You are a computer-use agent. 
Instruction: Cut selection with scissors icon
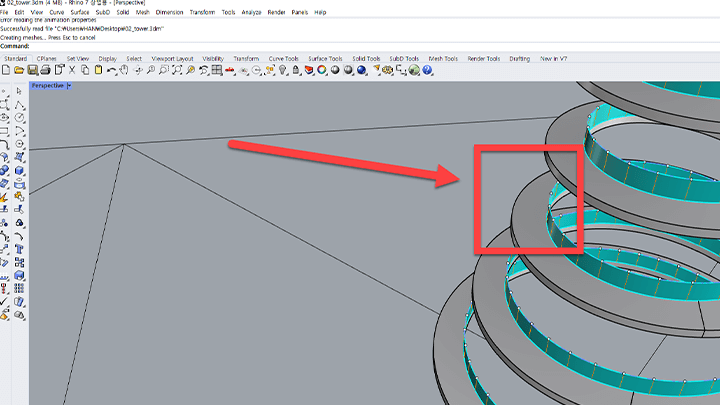(72, 70)
